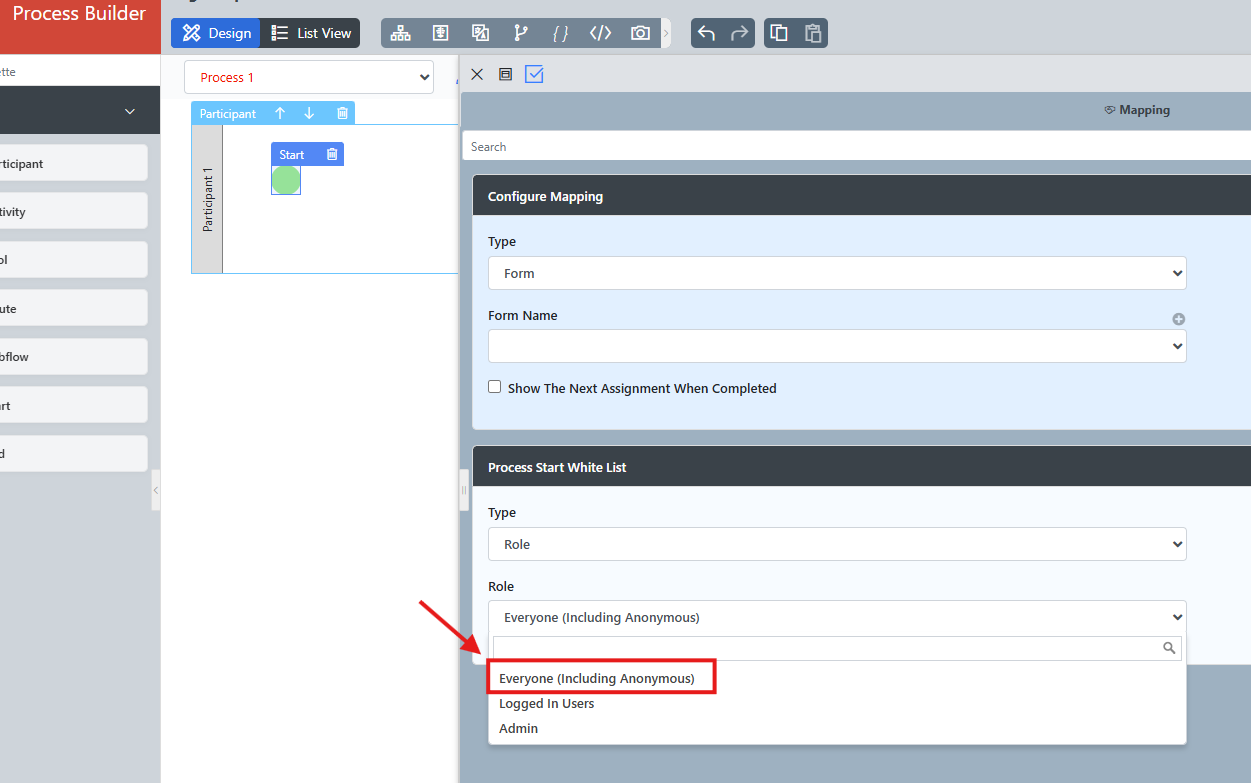Click the blue checkmark apply icon
The height and width of the screenshot is (783, 1251).
coord(534,74)
